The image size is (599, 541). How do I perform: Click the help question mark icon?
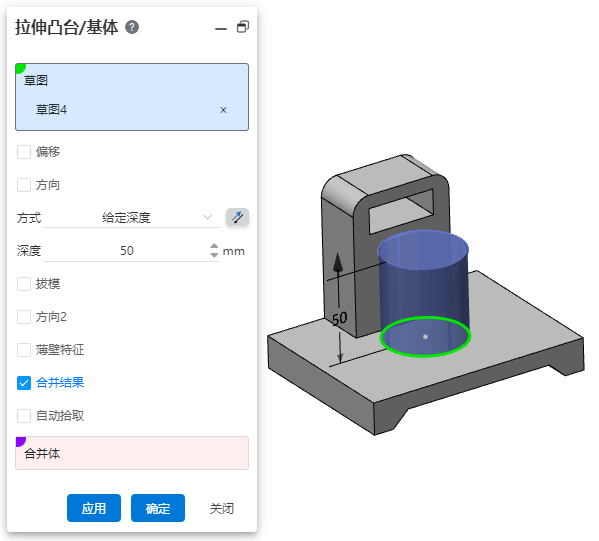[132, 27]
